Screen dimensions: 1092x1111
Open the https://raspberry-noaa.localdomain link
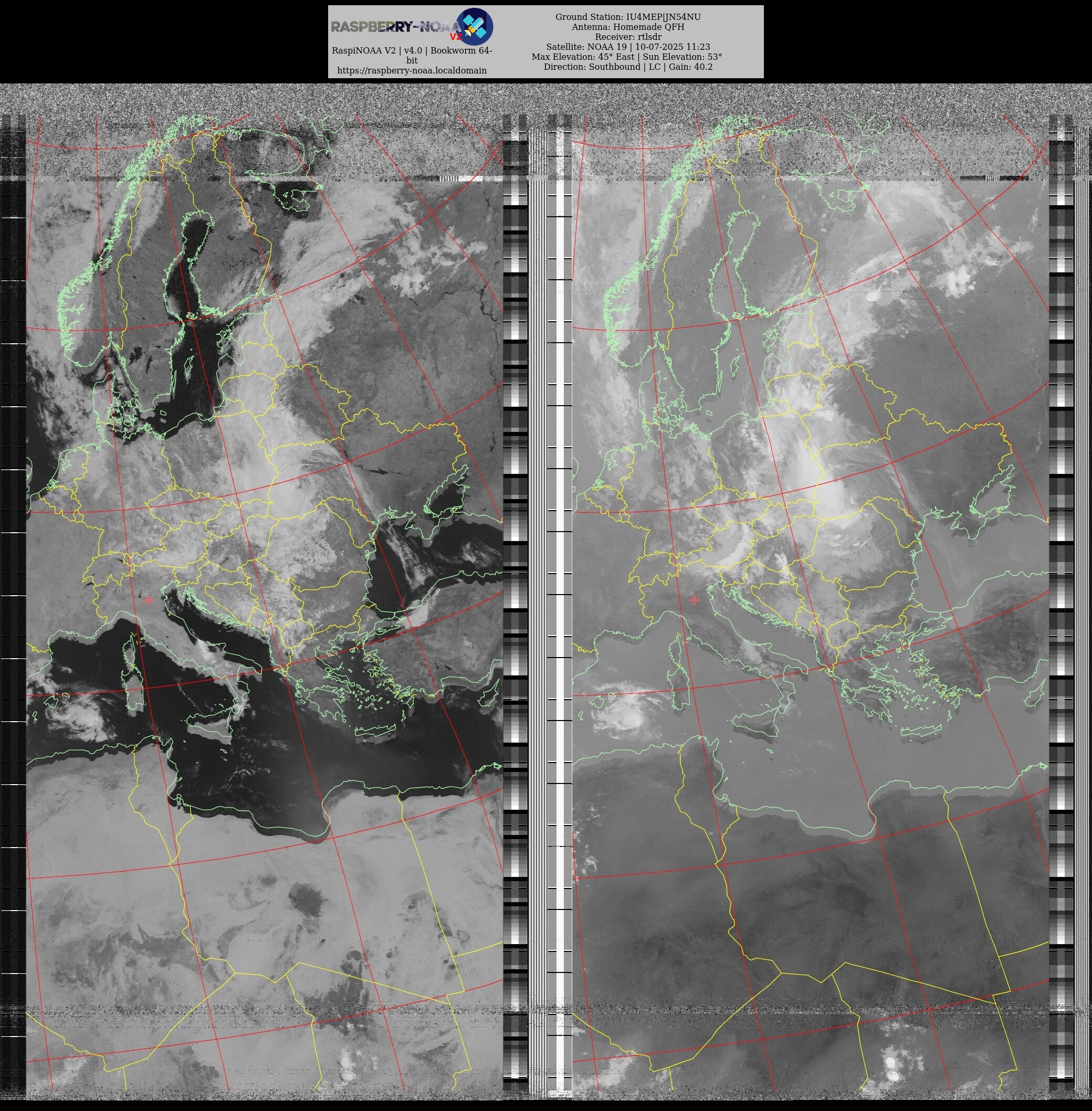(412, 70)
